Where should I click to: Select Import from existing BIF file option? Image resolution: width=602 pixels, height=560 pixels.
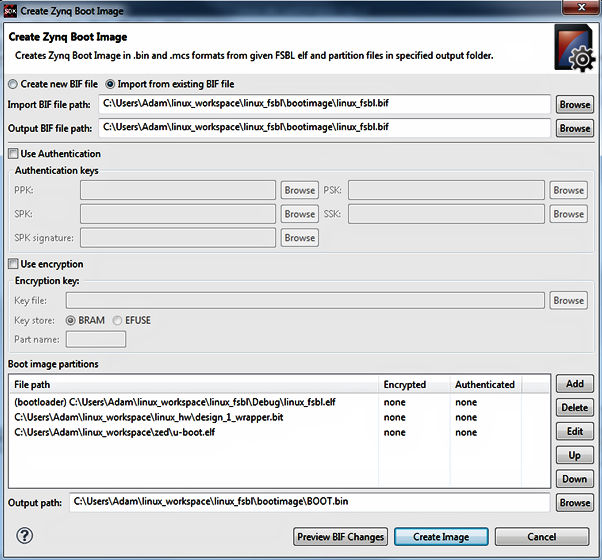[111, 84]
